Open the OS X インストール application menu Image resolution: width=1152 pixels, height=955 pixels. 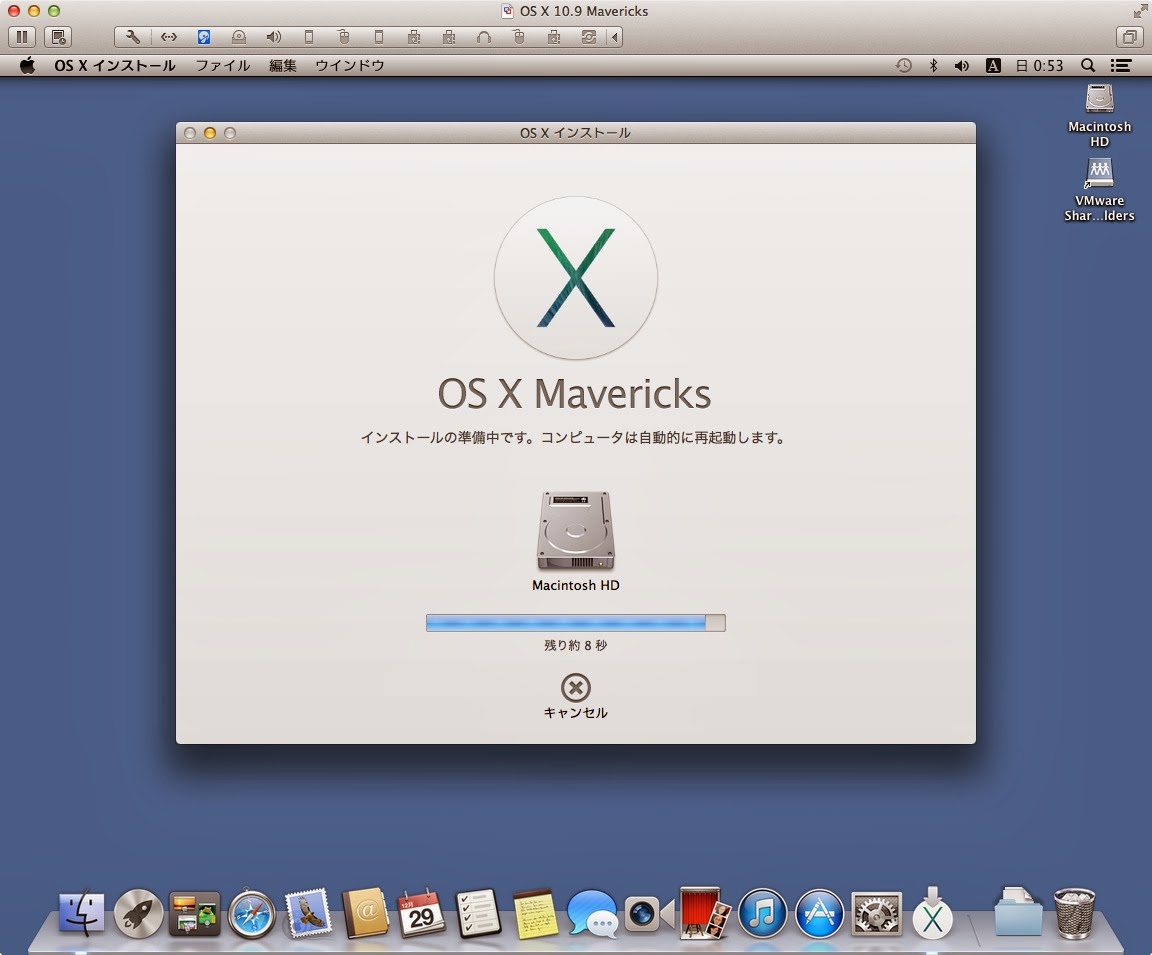(115, 65)
